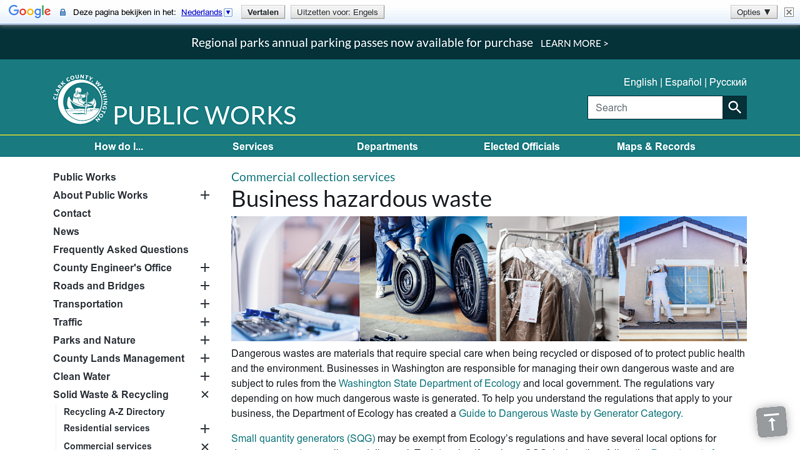Image resolution: width=800 pixels, height=450 pixels.
Task: Open Guide to Dangerous Waste by Generator Category
Action: click(570, 413)
